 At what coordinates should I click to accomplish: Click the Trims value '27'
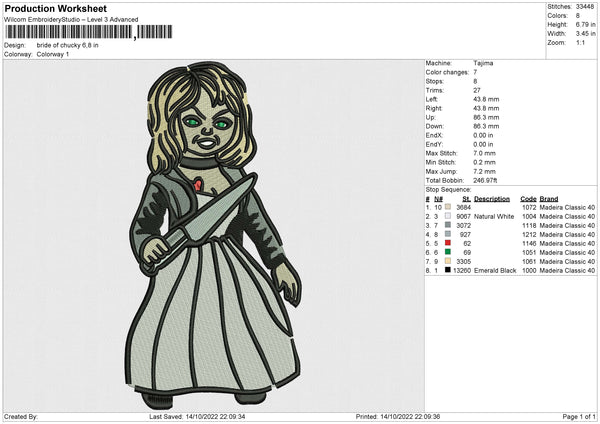(477, 90)
